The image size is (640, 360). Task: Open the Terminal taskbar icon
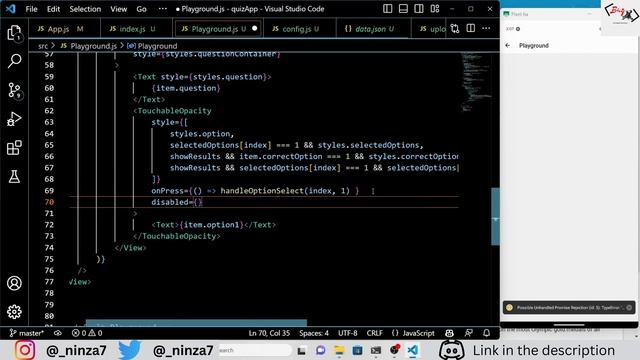coord(376,350)
